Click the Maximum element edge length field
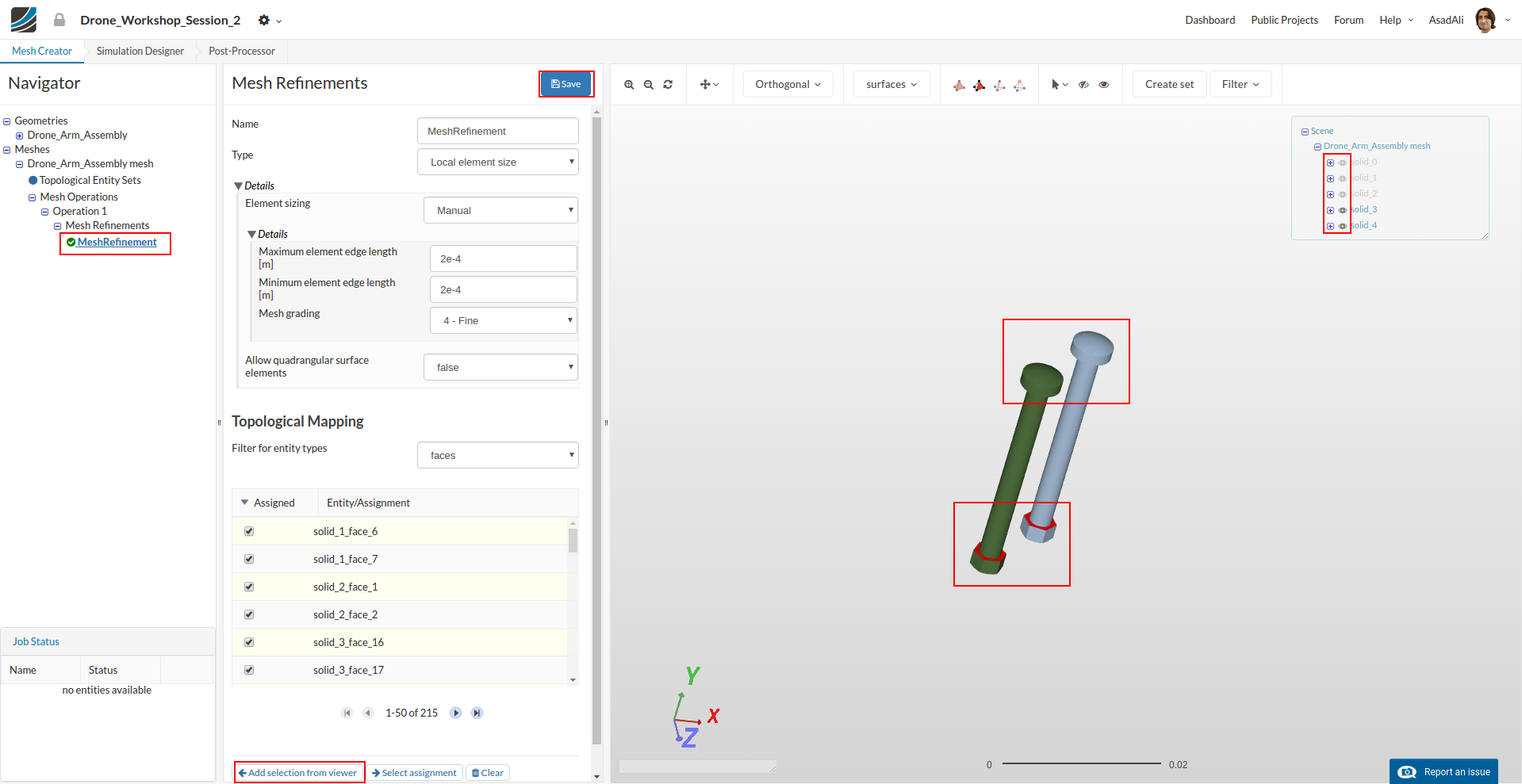 coord(504,258)
